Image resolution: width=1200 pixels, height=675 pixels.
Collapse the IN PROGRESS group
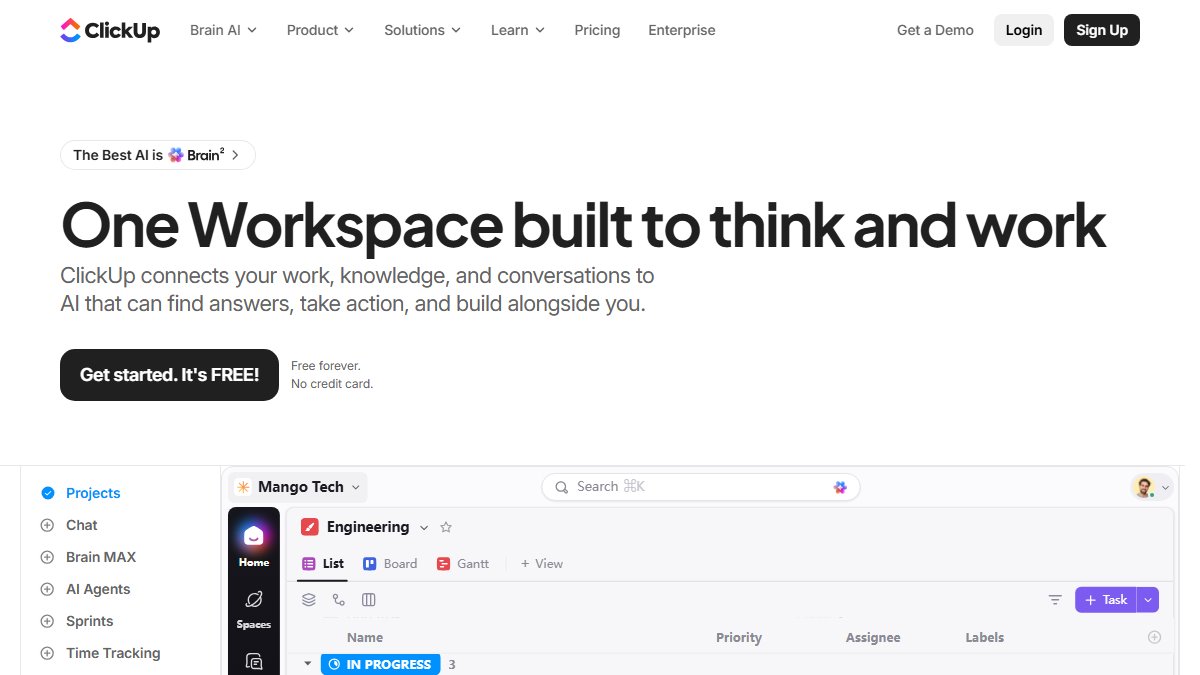(308, 664)
